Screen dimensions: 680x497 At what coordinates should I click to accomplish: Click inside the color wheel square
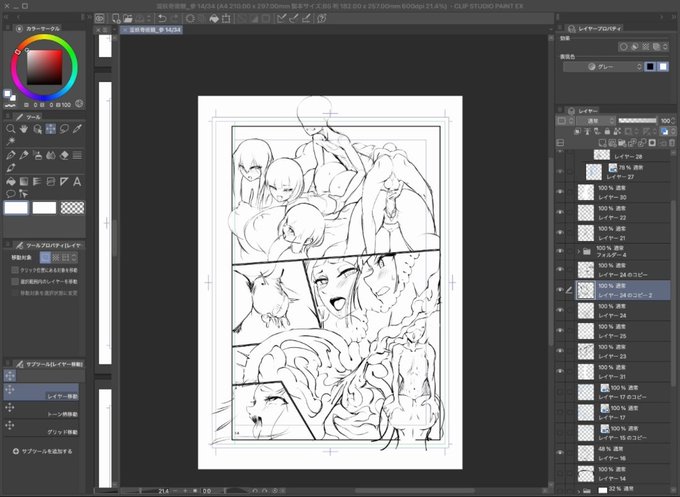point(45,67)
